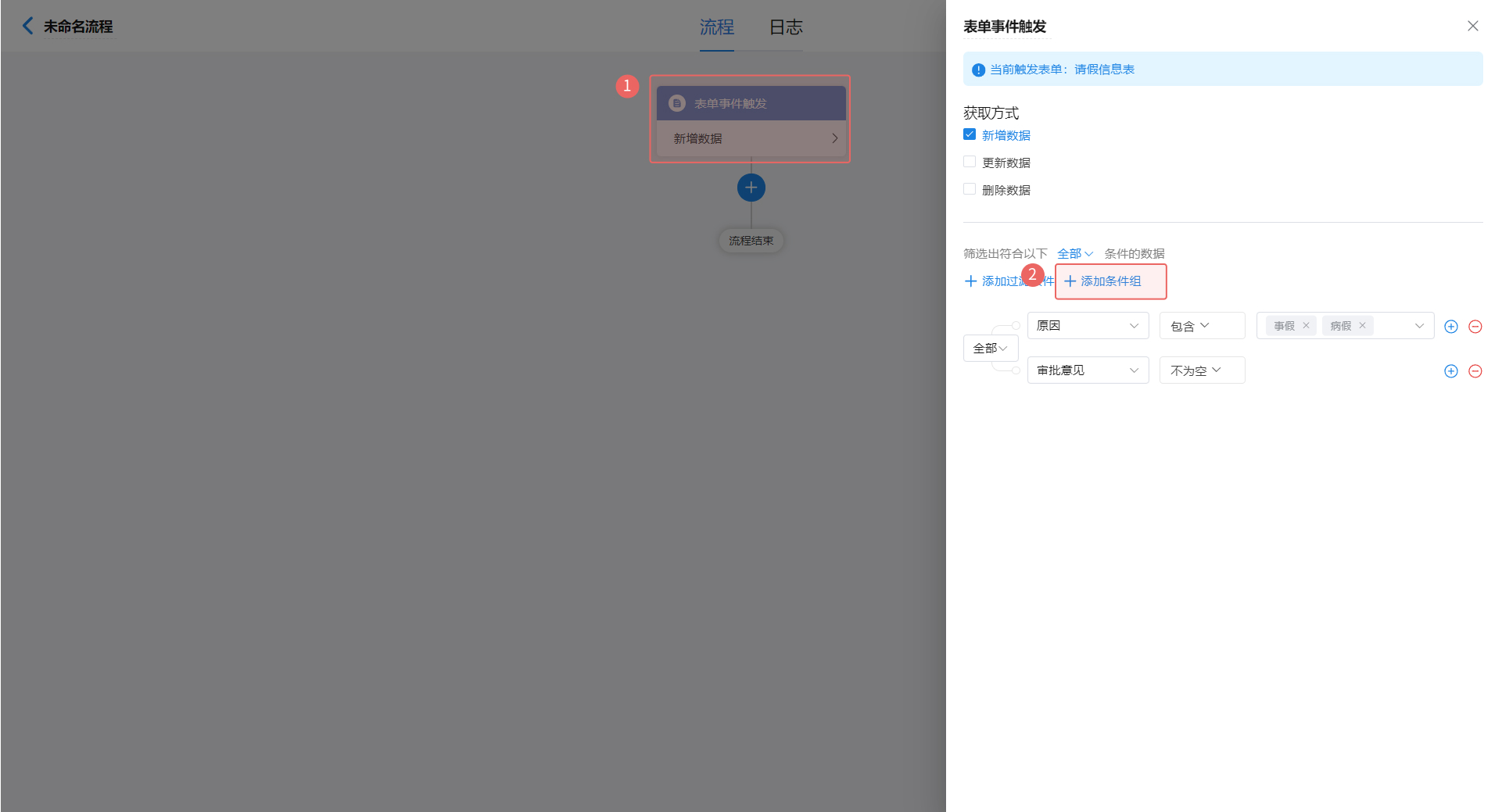This screenshot has height=812, width=1502.
Task: Remove the 原因 condition row
Action: pyautogui.click(x=1475, y=327)
